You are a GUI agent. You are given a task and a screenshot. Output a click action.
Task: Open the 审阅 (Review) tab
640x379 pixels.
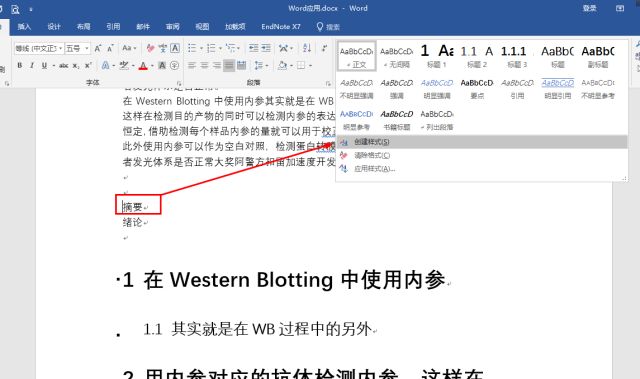tap(173, 27)
